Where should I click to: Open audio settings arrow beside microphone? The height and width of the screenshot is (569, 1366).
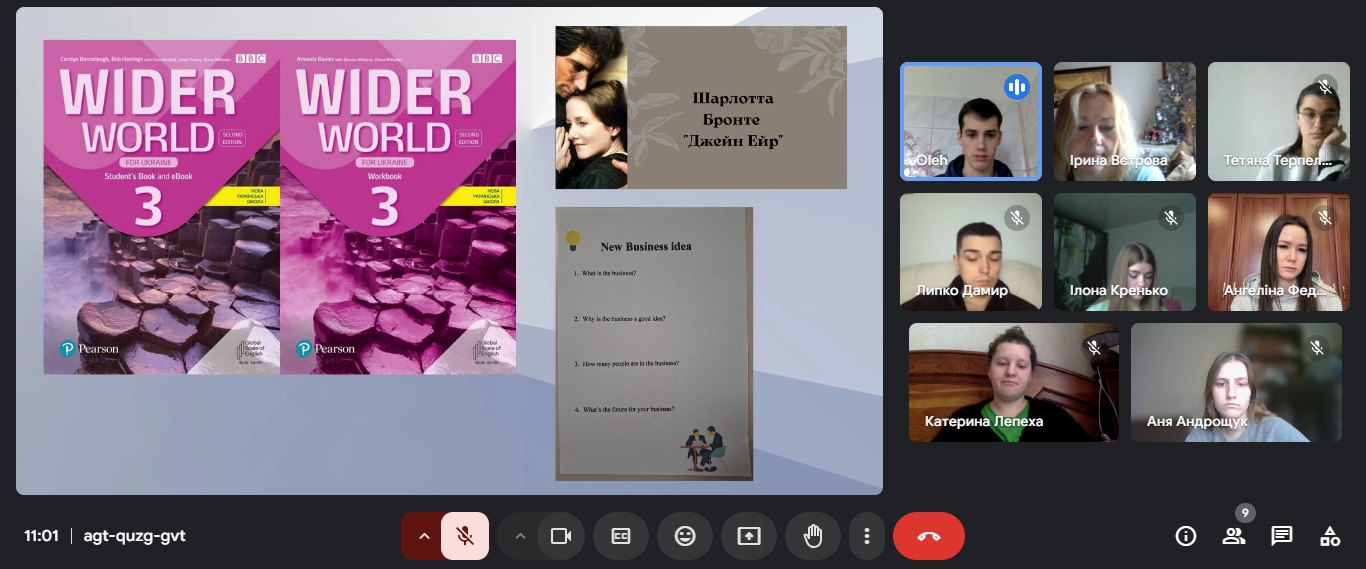pyautogui.click(x=423, y=536)
